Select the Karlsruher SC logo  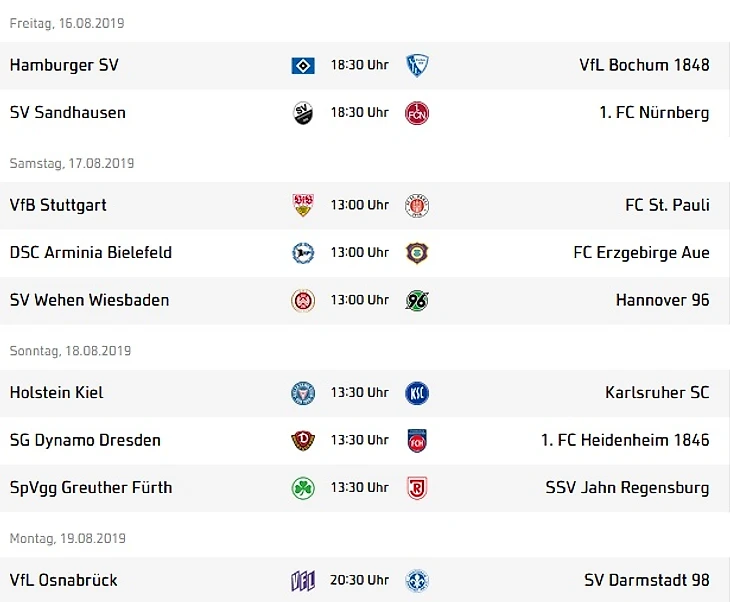(x=417, y=393)
